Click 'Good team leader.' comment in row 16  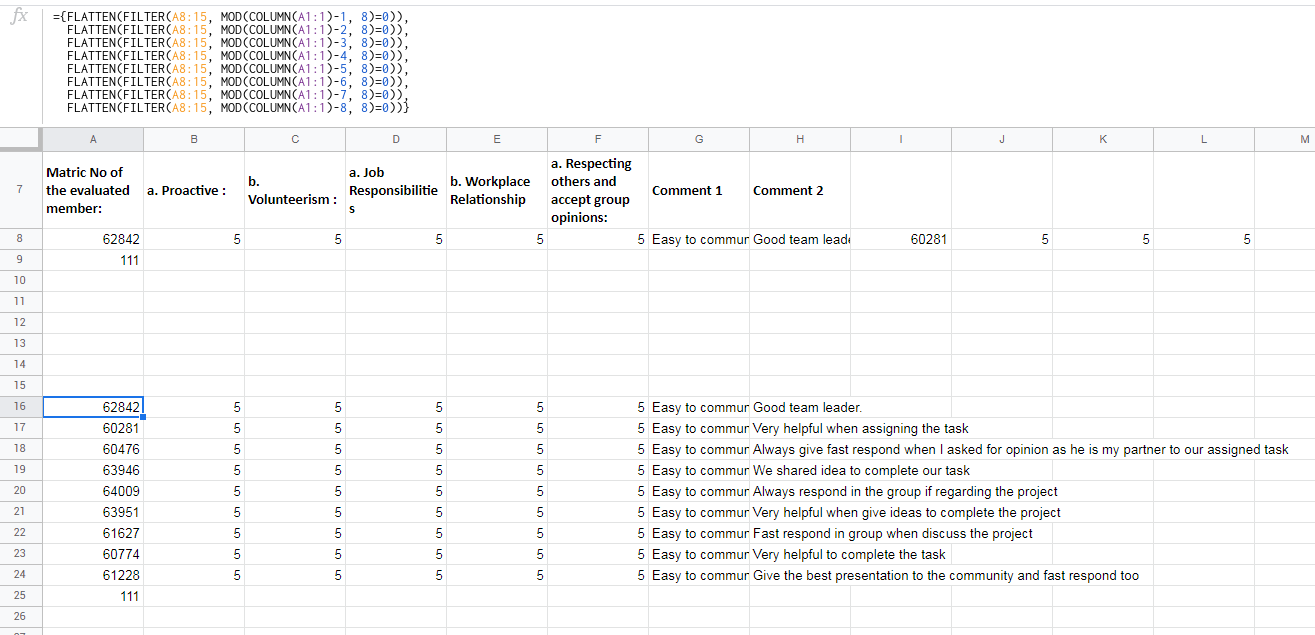click(x=807, y=407)
